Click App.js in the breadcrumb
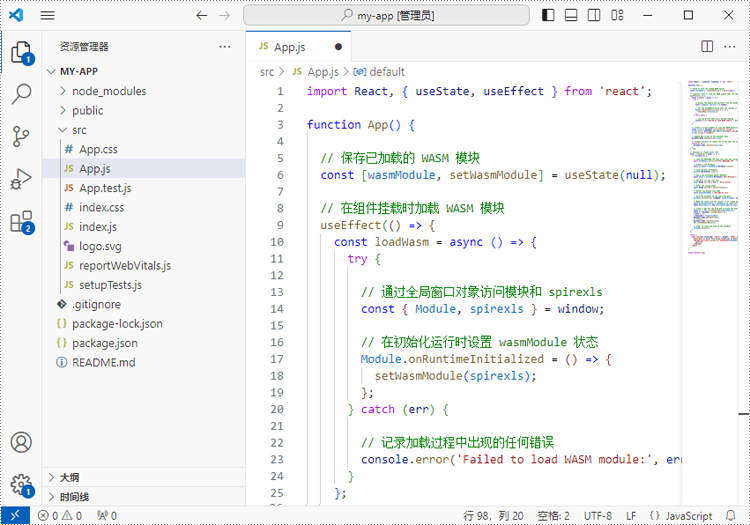 click(323, 72)
